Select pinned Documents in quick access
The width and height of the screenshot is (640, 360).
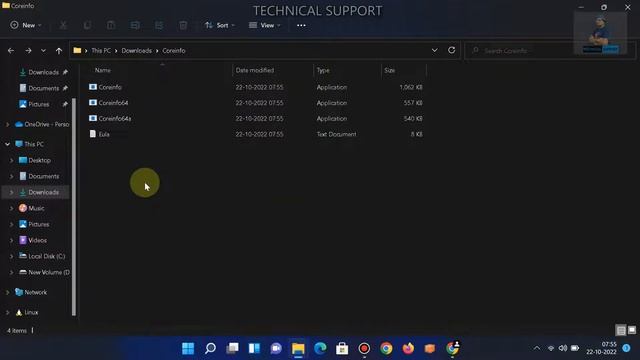[x=43, y=88]
